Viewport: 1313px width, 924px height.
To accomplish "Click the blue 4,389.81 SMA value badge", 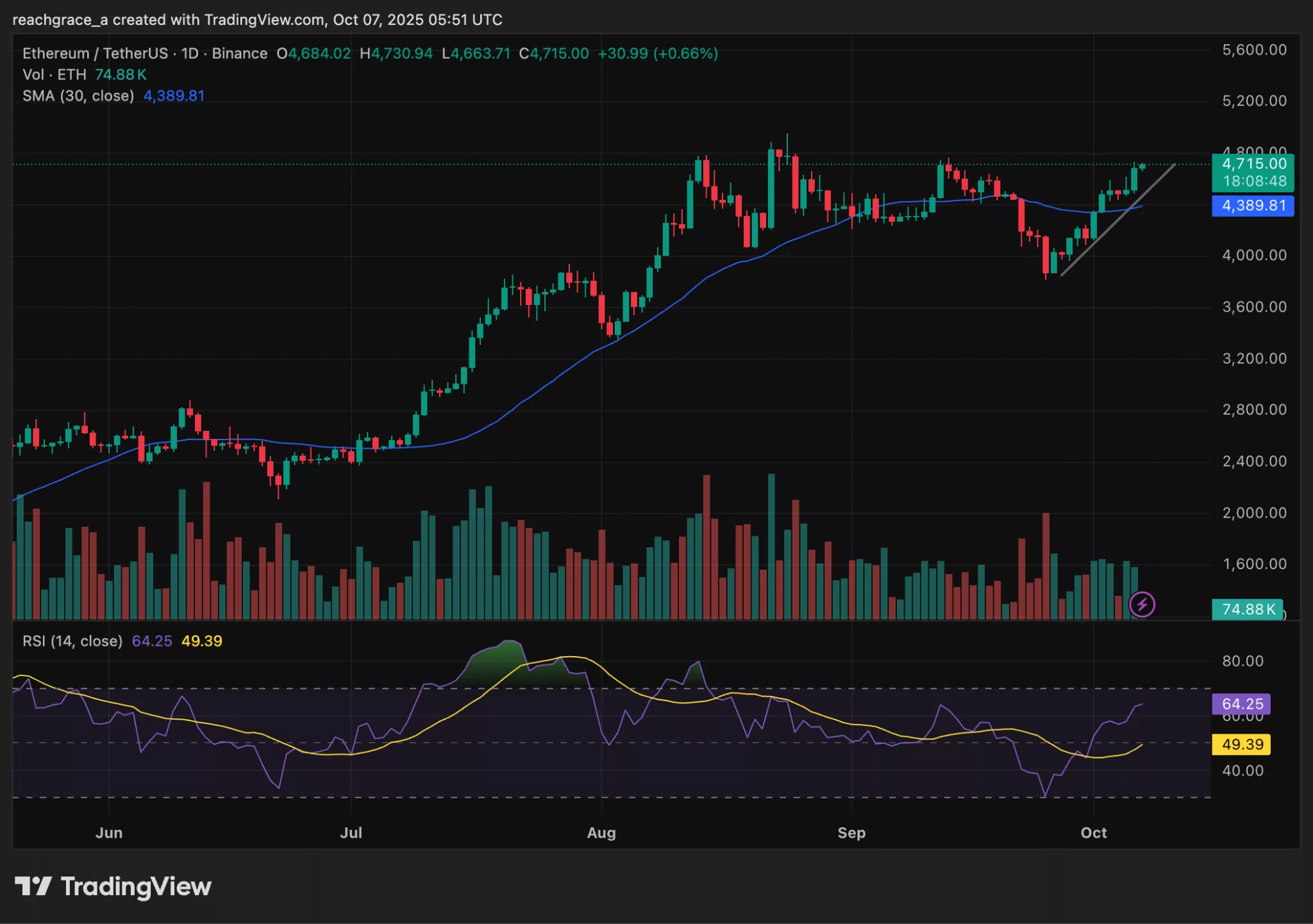I will [x=1253, y=206].
